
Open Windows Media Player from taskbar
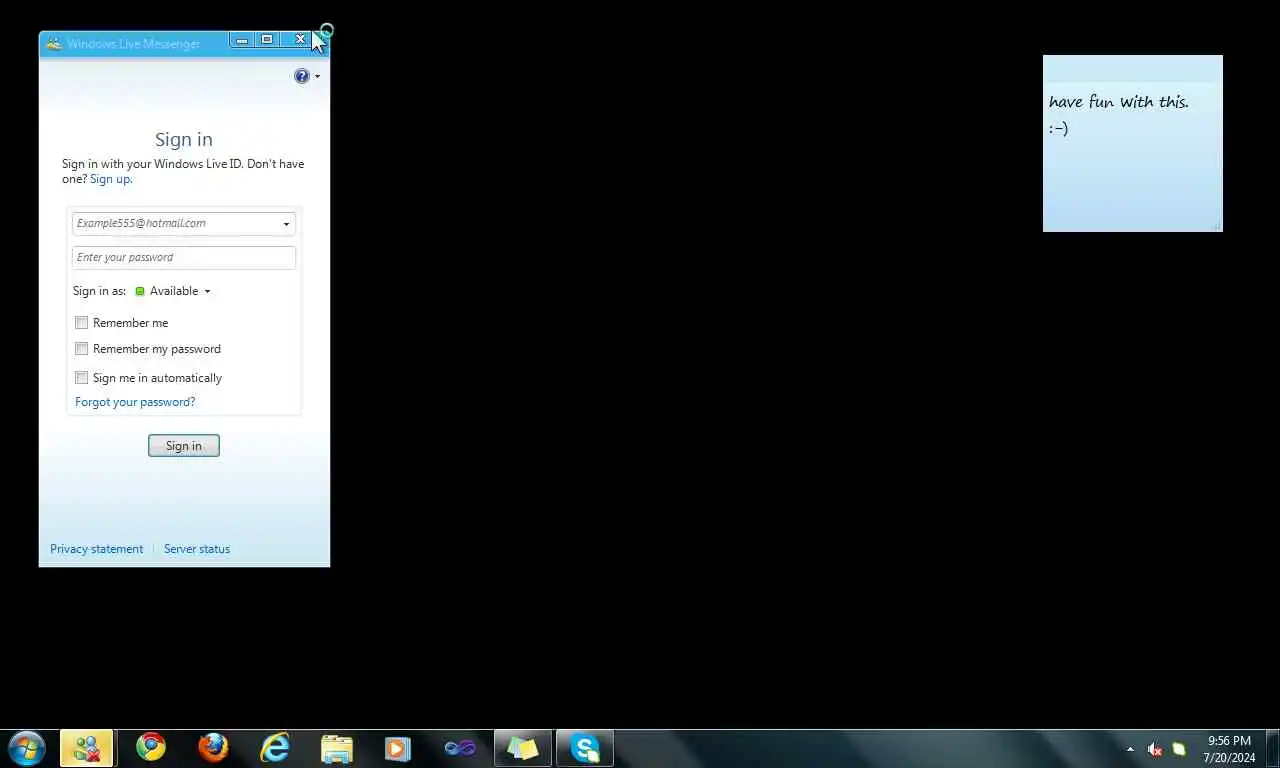coord(398,748)
